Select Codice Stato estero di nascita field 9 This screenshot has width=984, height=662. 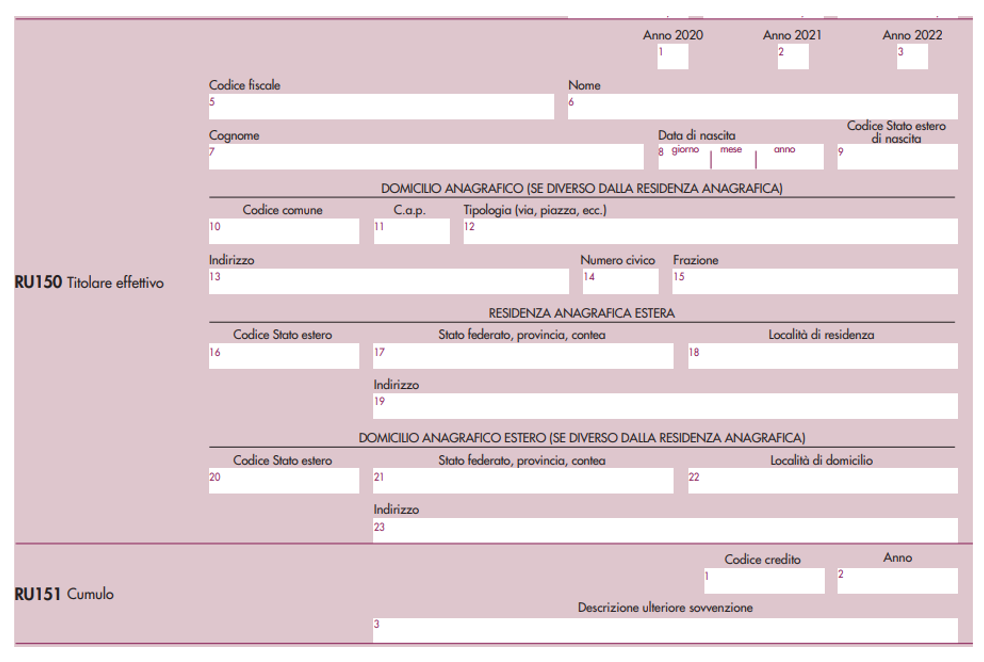coord(897,157)
